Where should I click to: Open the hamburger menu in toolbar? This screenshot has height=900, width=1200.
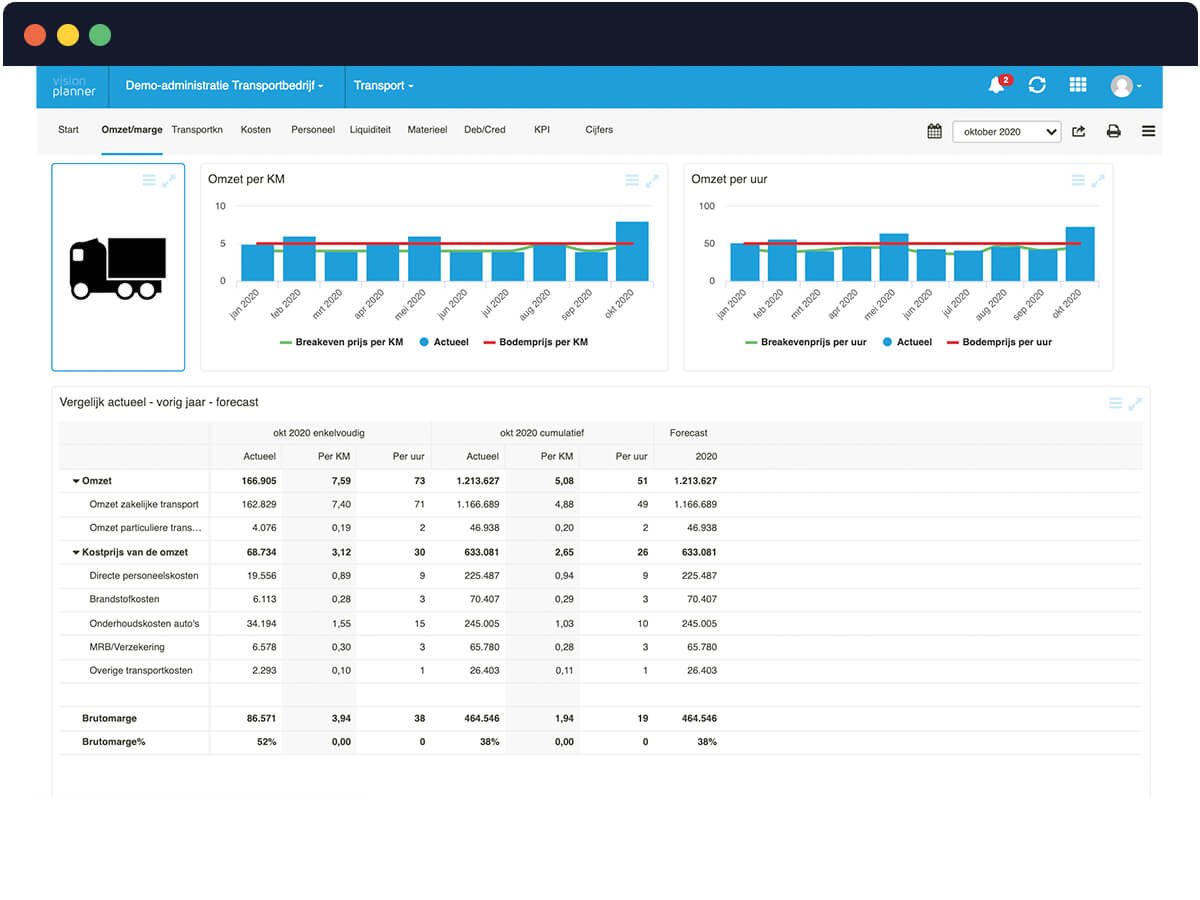(1148, 131)
